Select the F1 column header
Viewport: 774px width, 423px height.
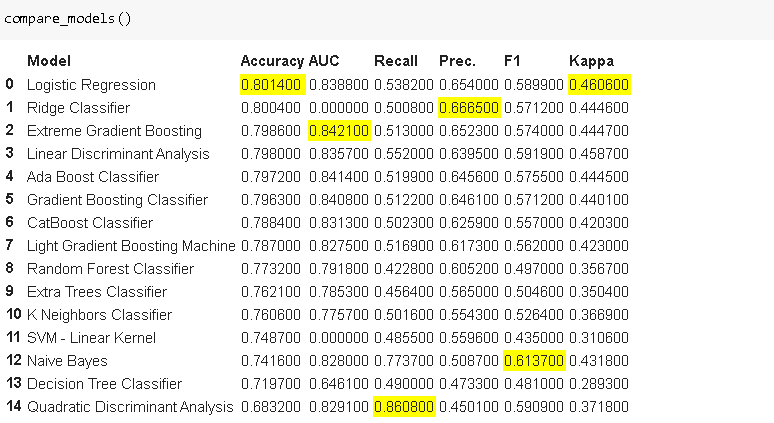(x=512, y=61)
